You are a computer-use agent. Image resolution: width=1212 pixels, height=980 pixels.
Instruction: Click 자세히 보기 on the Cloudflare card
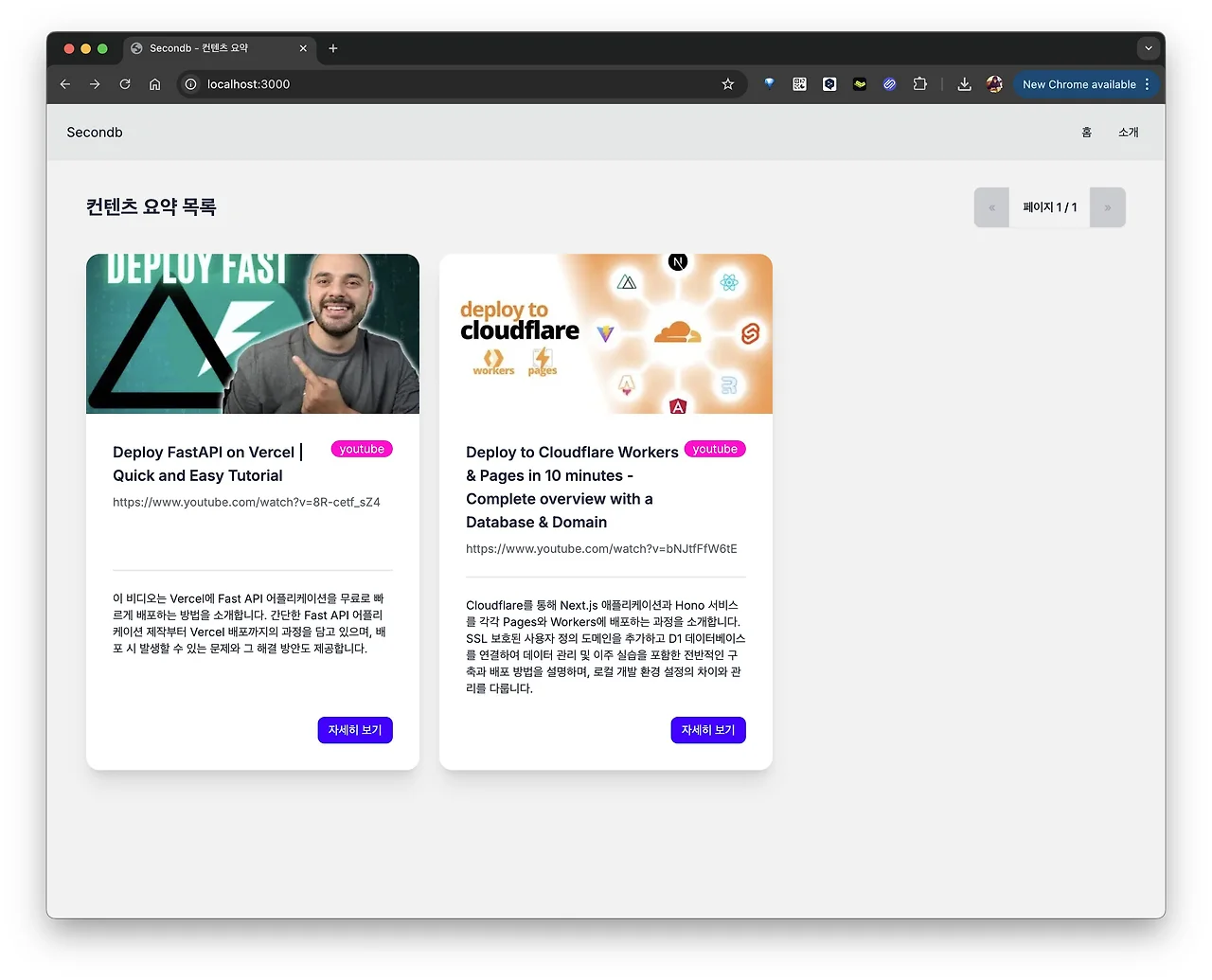point(708,730)
